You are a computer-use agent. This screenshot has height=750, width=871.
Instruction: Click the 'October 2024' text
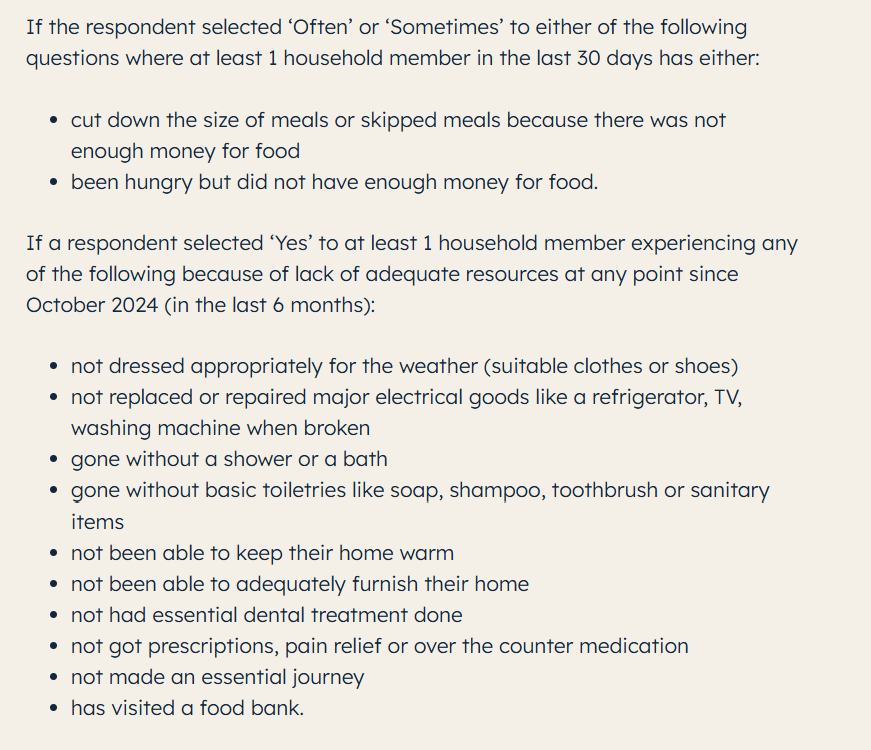tap(92, 305)
